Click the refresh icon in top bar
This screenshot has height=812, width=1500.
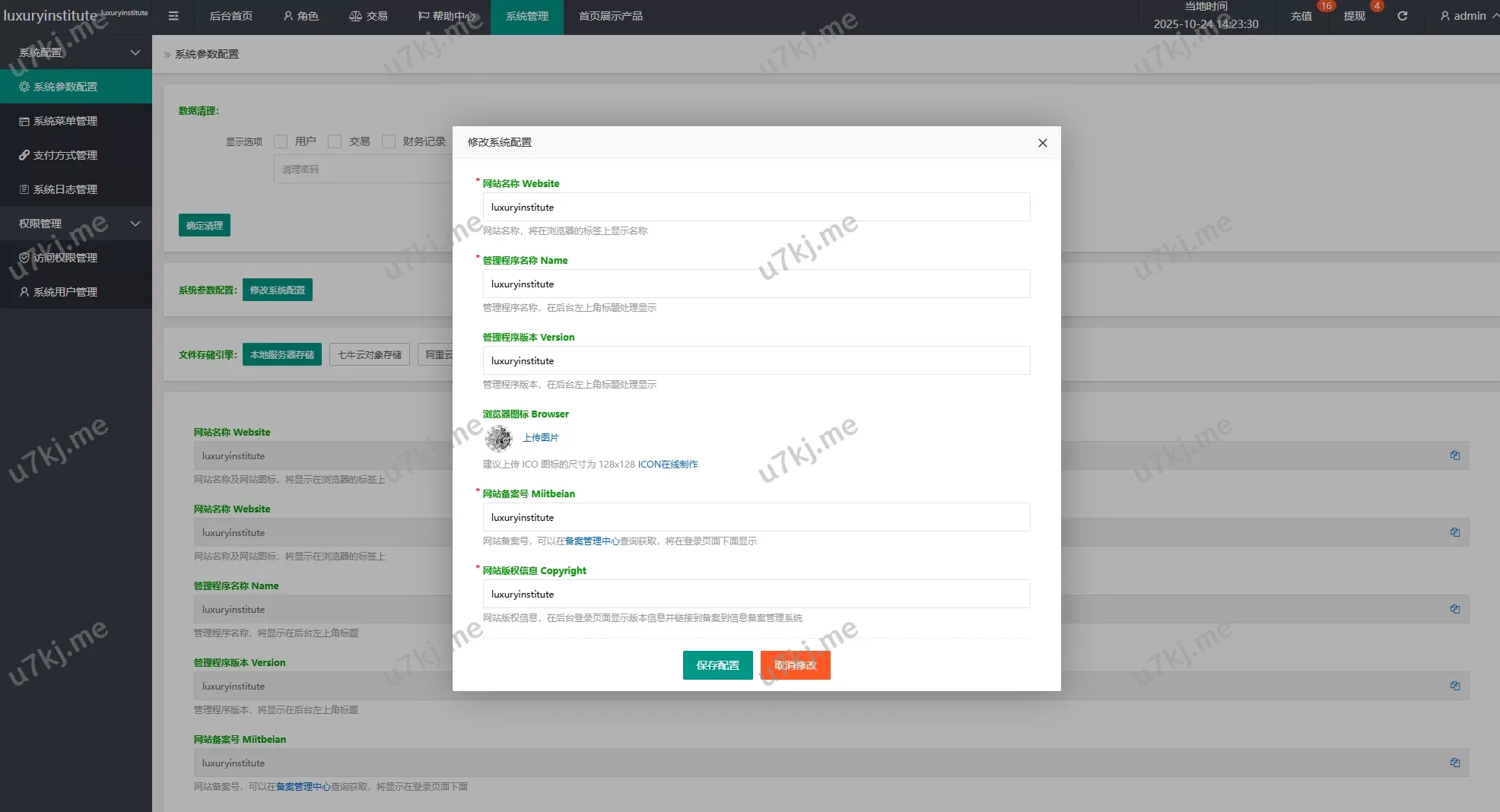click(x=1402, y=16)
